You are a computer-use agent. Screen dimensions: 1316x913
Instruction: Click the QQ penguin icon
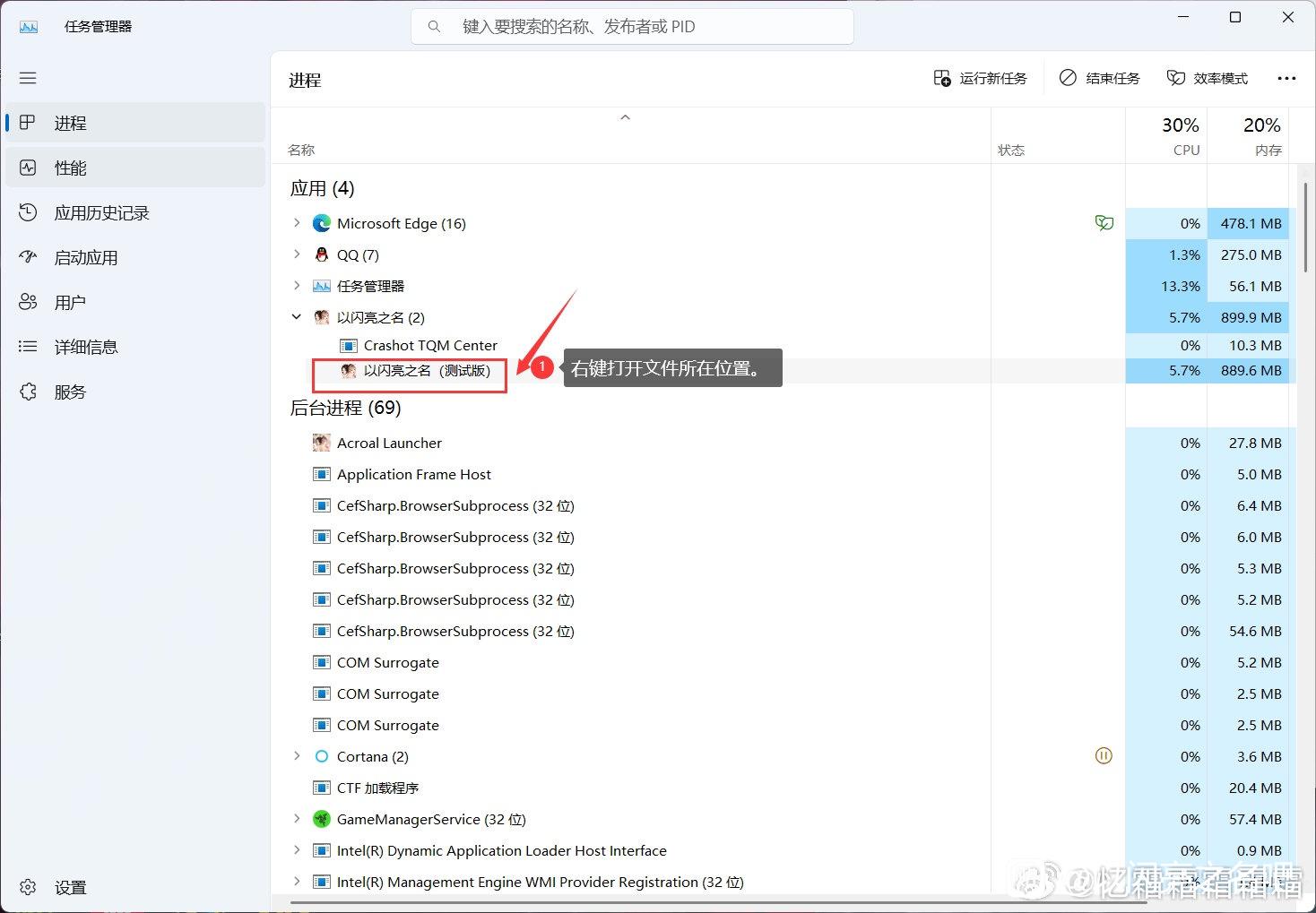click(321, 254)
